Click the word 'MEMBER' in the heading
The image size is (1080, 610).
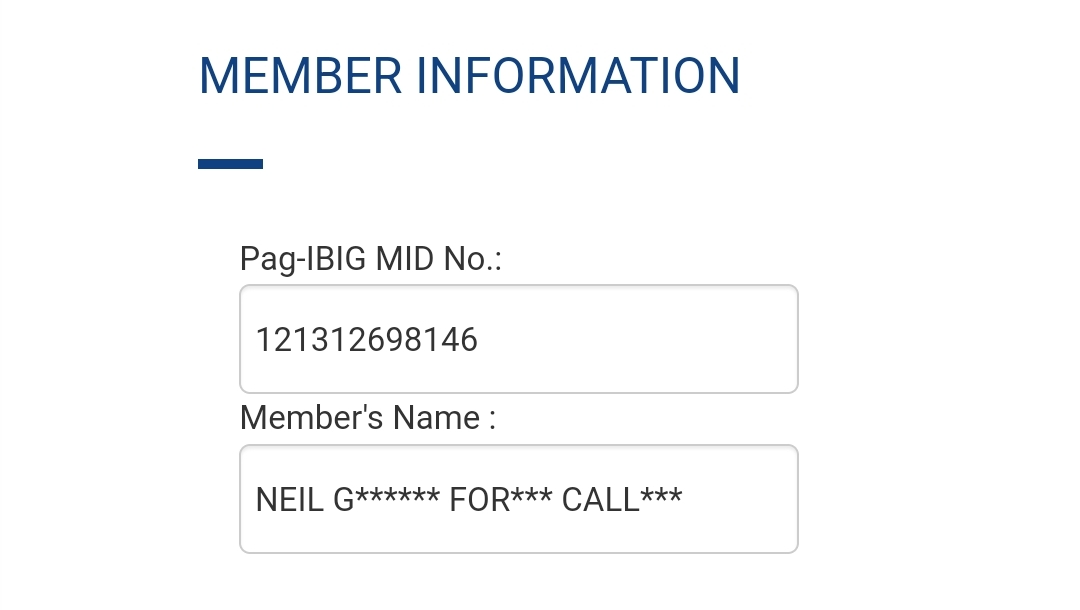[x=299, y=77]
